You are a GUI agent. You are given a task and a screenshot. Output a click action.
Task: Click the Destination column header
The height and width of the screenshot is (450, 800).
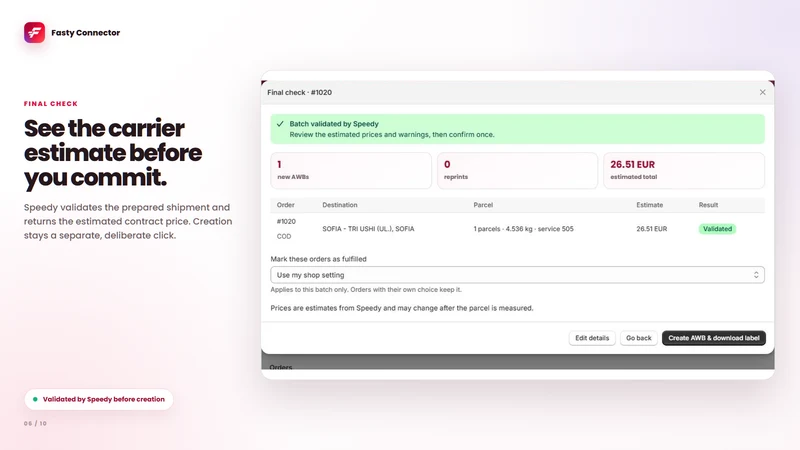340,205
